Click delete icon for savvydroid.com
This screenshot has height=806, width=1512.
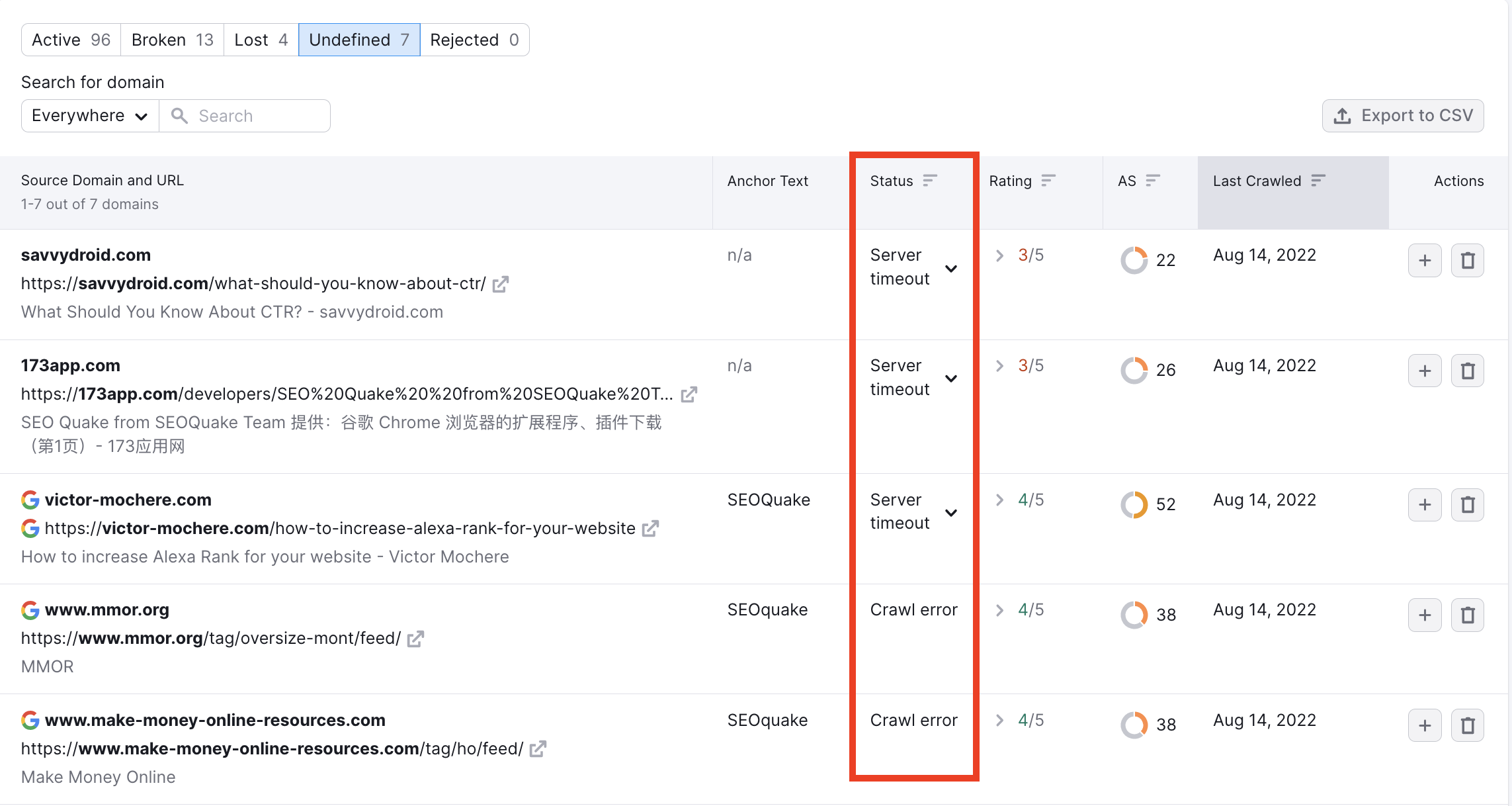[1467, 261]
